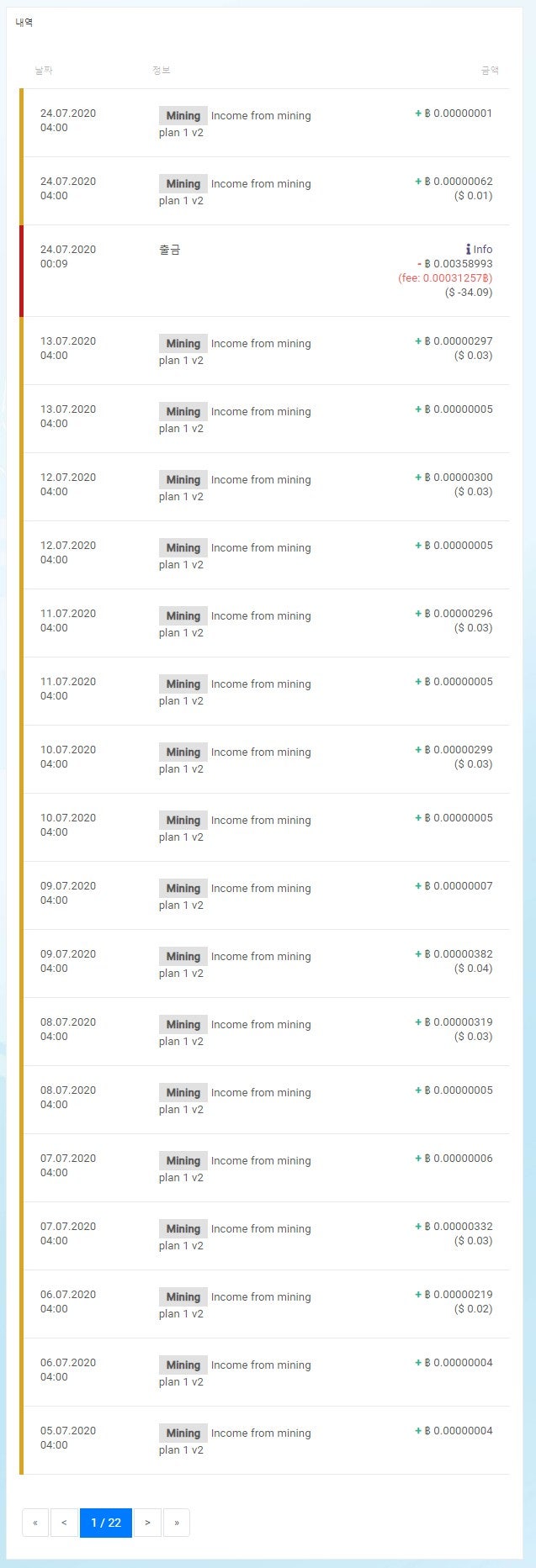This screenshot has height=1568, width=536.
Task: Select the Mining badge beside the 10.07.2020 entry
Action: click(x=183, y=752)
